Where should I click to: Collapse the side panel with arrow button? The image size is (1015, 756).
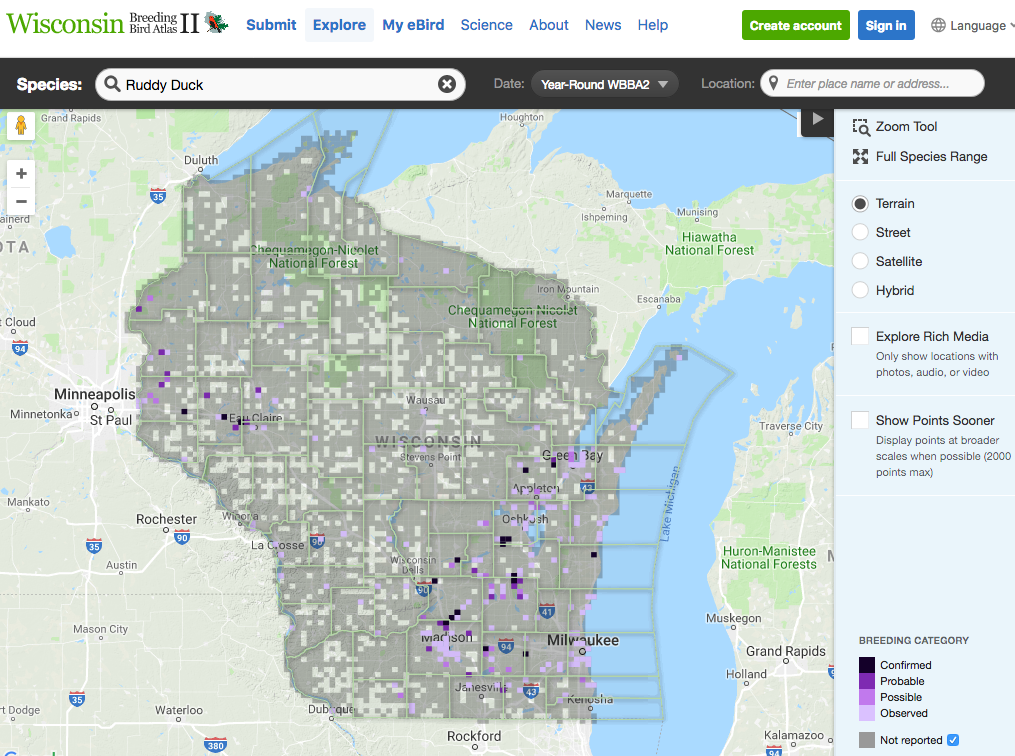tap(818, 119)
